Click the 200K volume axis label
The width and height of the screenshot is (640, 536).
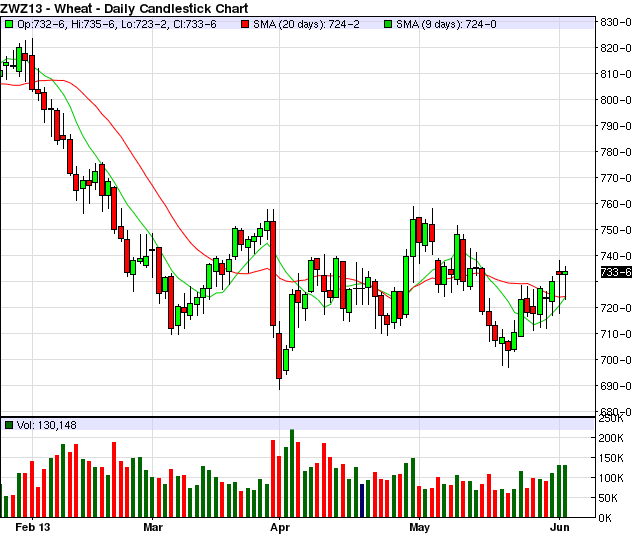[x=611, y=438]
